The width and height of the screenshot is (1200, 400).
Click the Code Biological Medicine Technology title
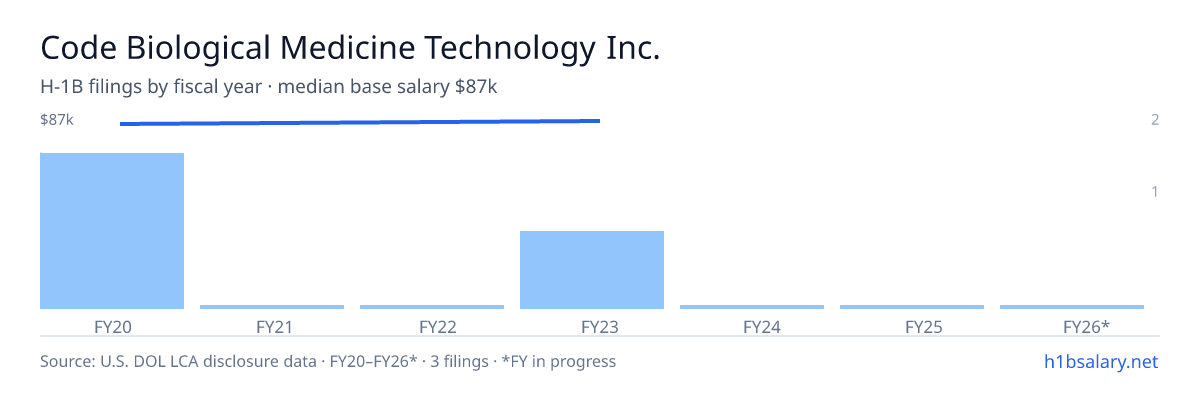click(350, 48)
